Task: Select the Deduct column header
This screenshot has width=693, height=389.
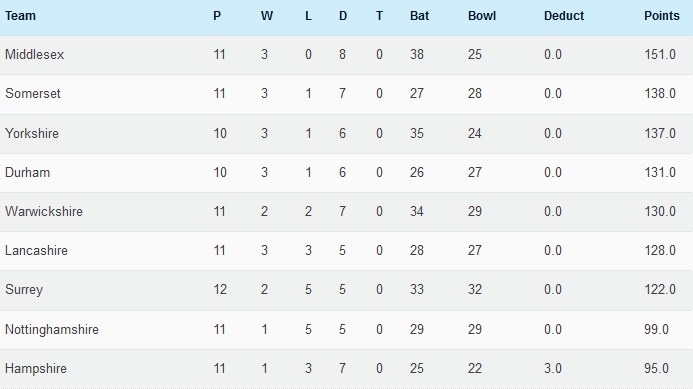Action: tap(564, 16)
